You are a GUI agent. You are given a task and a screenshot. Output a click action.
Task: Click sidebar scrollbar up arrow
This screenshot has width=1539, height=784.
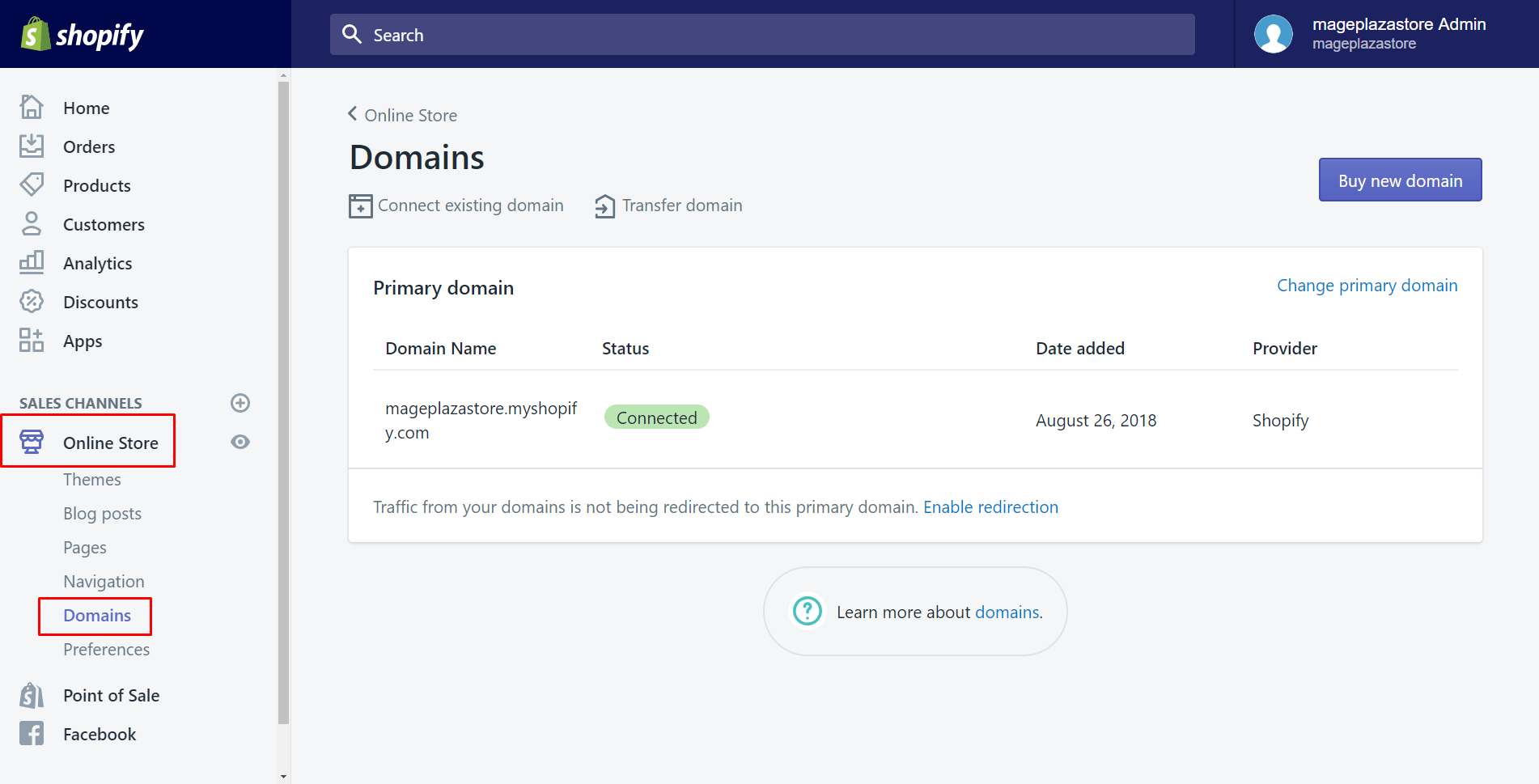click(x=283, y=74)
